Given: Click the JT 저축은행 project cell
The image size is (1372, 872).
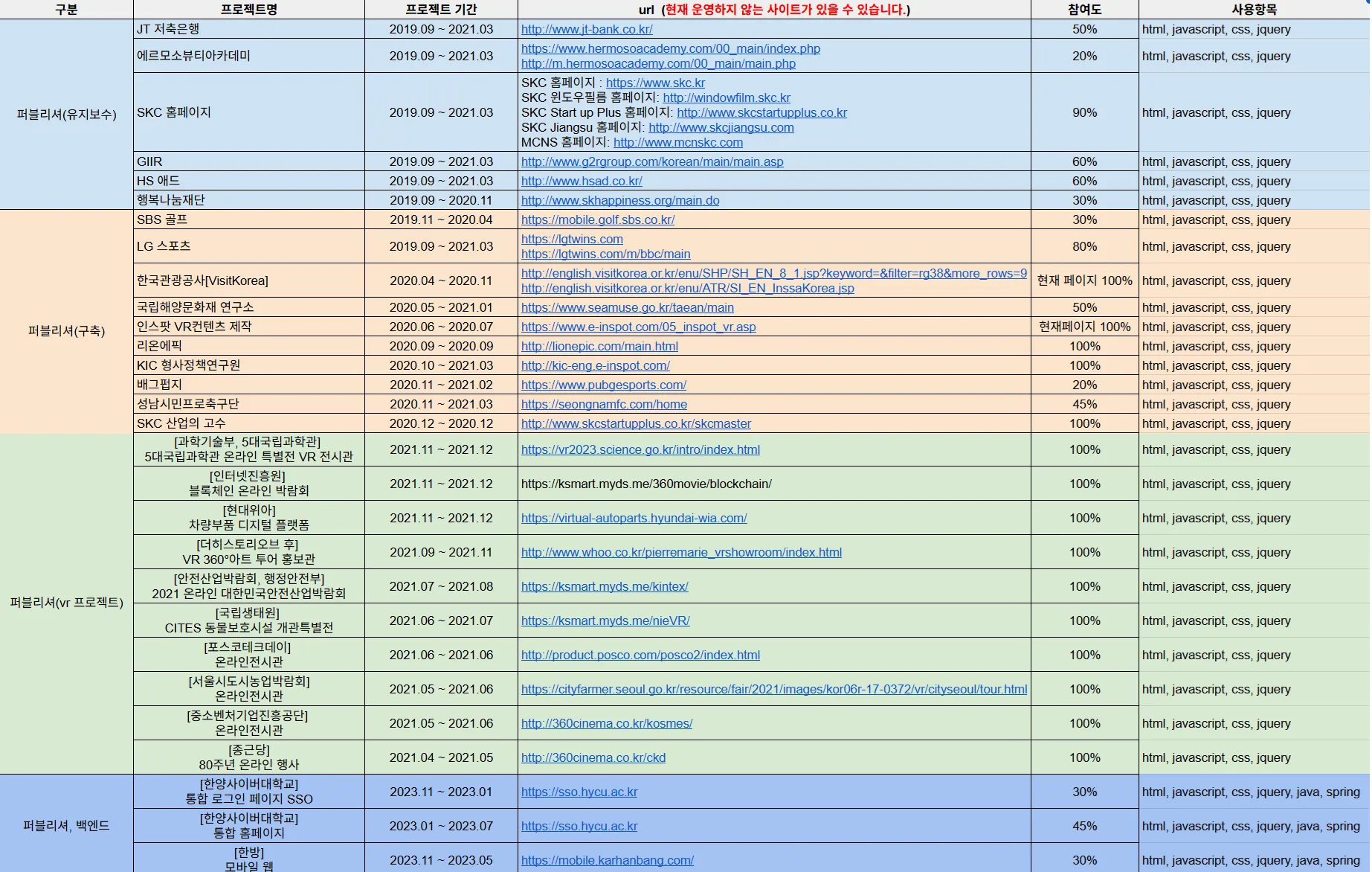Looking at the screenshot, I should coord(249,29).
